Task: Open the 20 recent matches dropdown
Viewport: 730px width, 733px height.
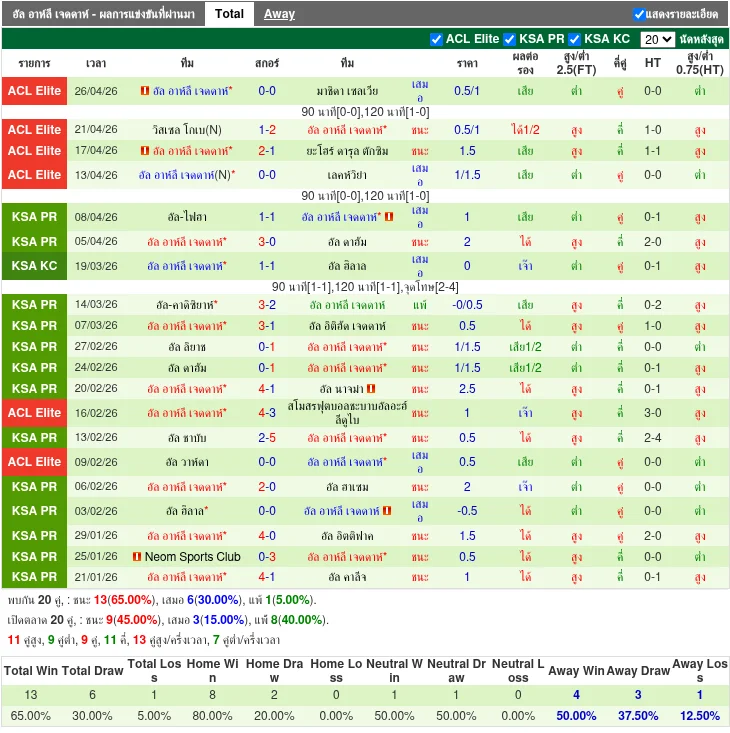Action: click(657, 39)
